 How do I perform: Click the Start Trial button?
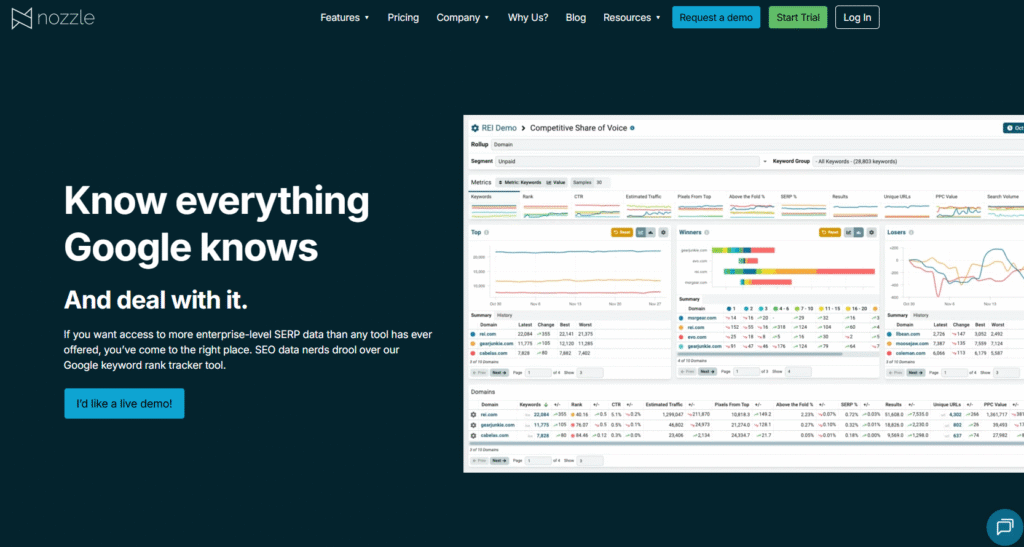797,17
